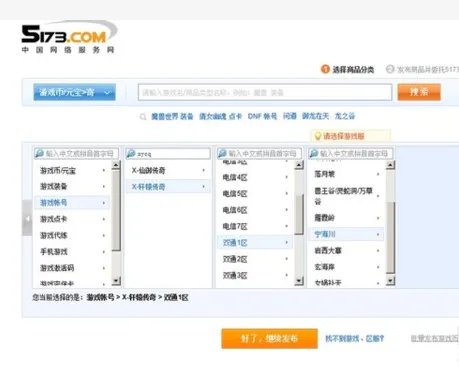Click the grey left-arrow panel collapse tab
The height and width of the screenshot is (368, 459).
tap(27, 218)
